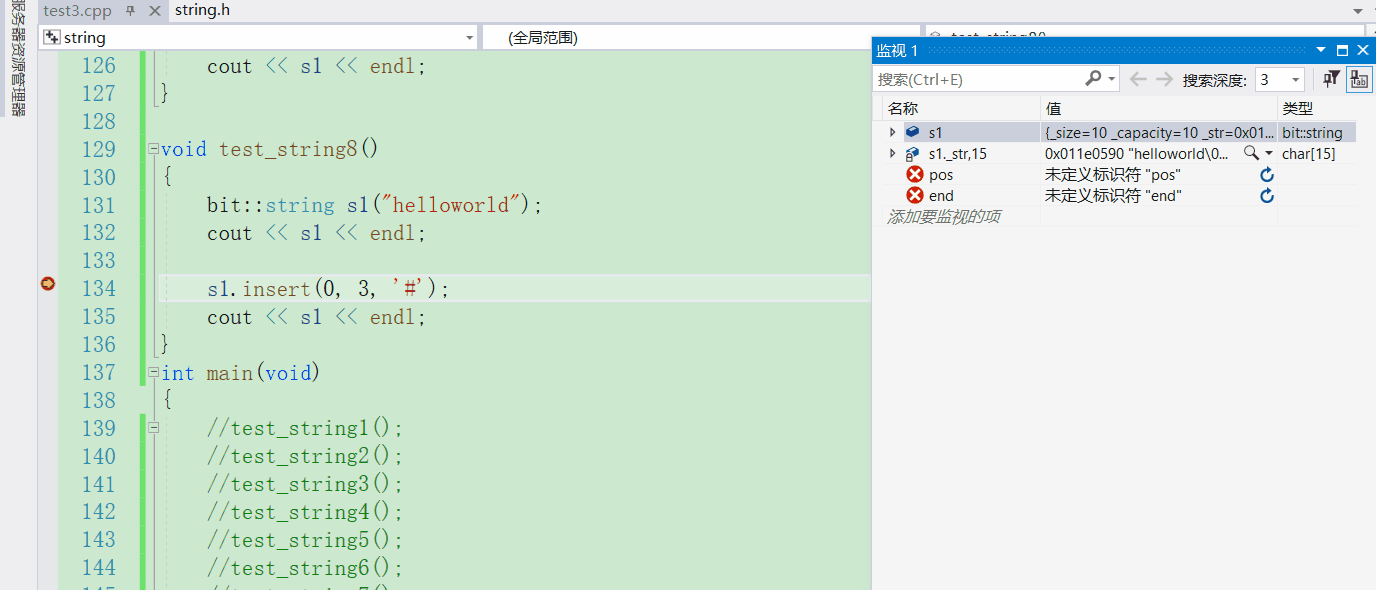Click line number 137 in the gutter
This screenshot has height=590, width=1376.
click(98, 373)
